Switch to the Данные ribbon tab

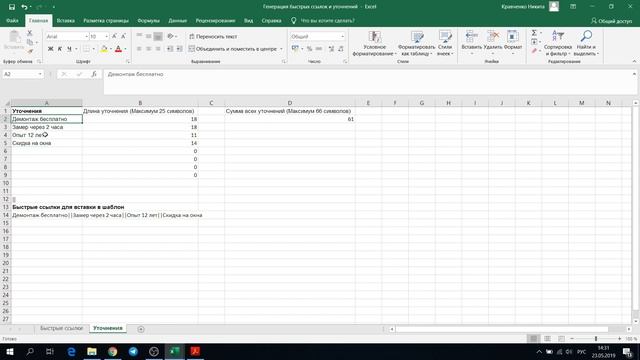[178, 20]
